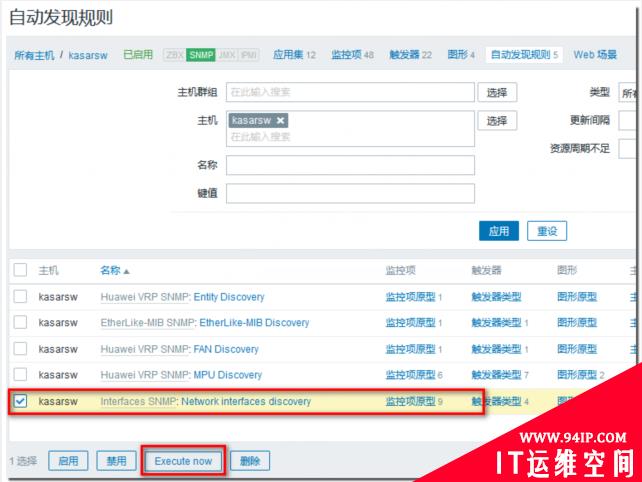Open EtherLike-MIB Discovery rule
The image size is (642, 482).
point(254,323)
